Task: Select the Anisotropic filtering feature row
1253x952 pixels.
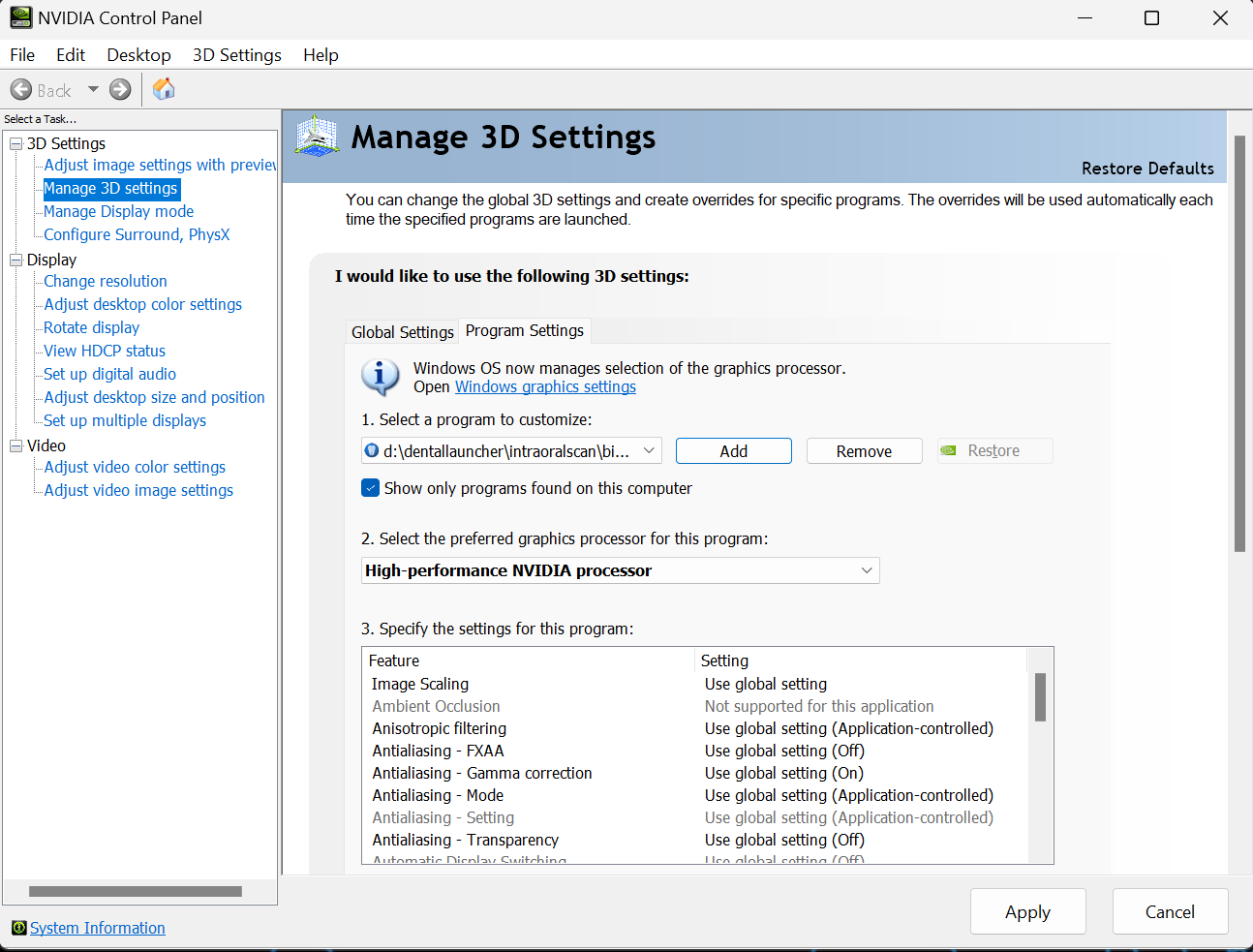Action: point(694,728)
